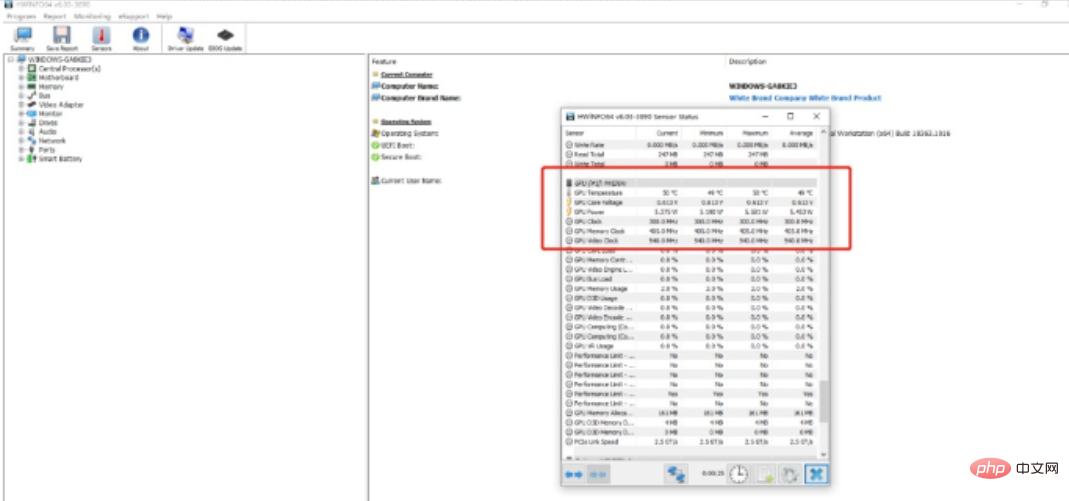Select the Network tree item
The height and width of the screenshot is (501, 1069).
click(52, 140)
